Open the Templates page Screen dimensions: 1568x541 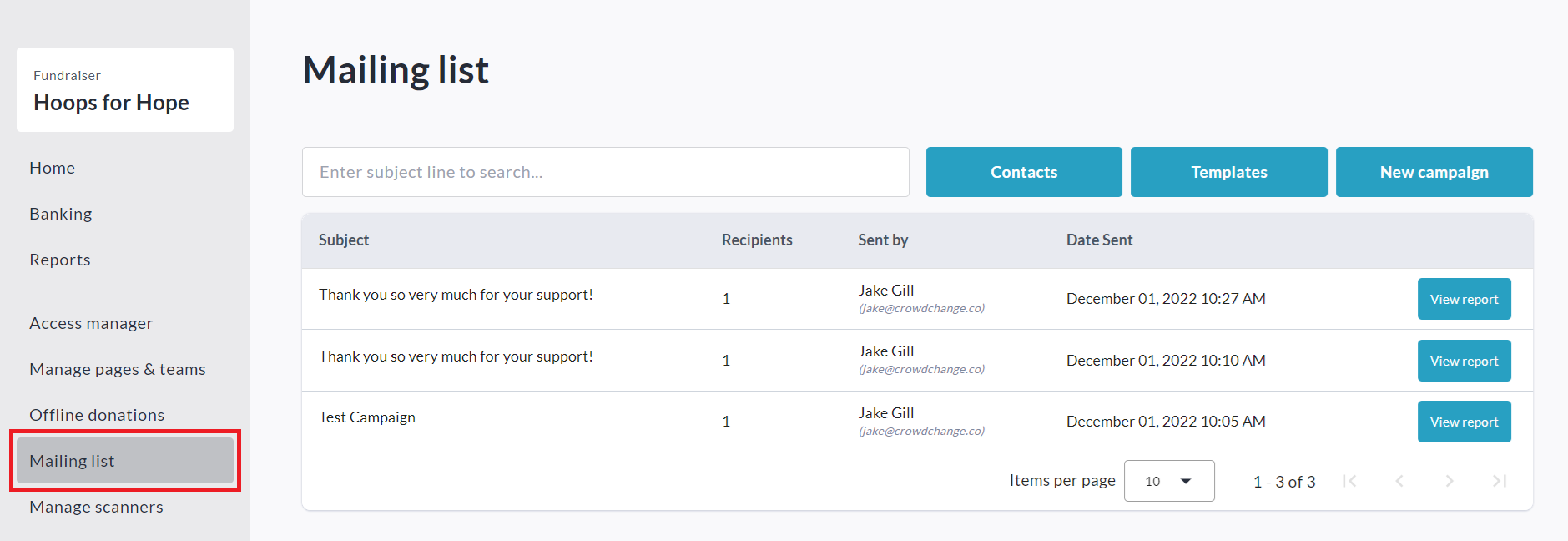[1228, 172]
